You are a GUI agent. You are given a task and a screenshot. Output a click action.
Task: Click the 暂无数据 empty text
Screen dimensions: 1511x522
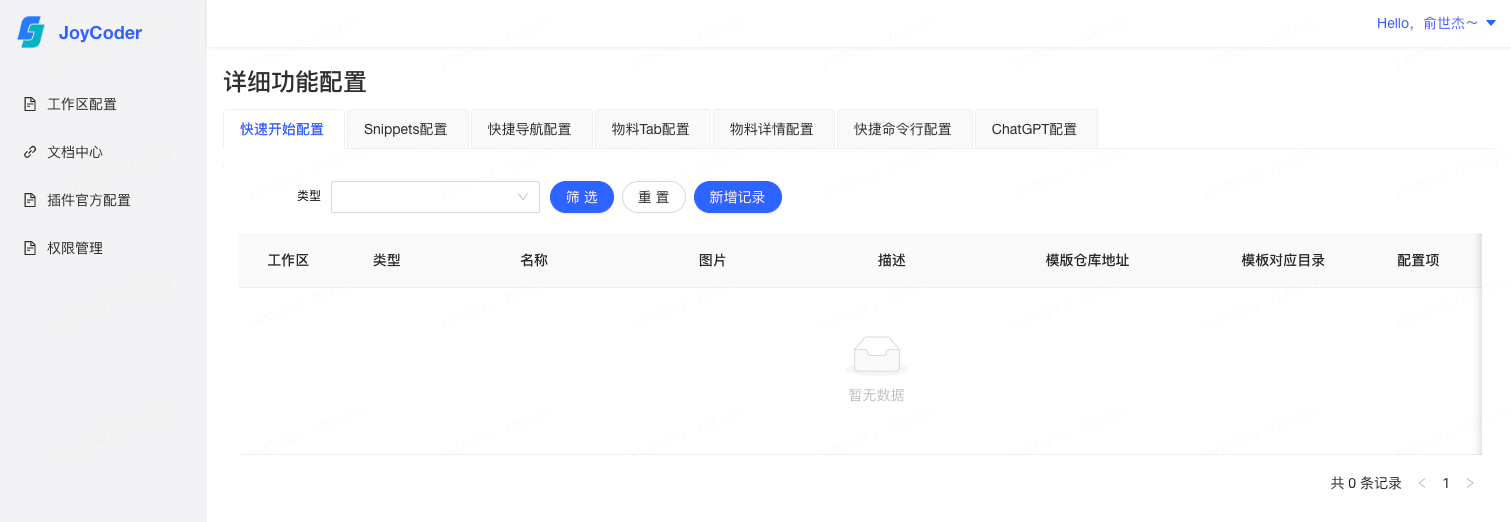(x=877, y=395)
